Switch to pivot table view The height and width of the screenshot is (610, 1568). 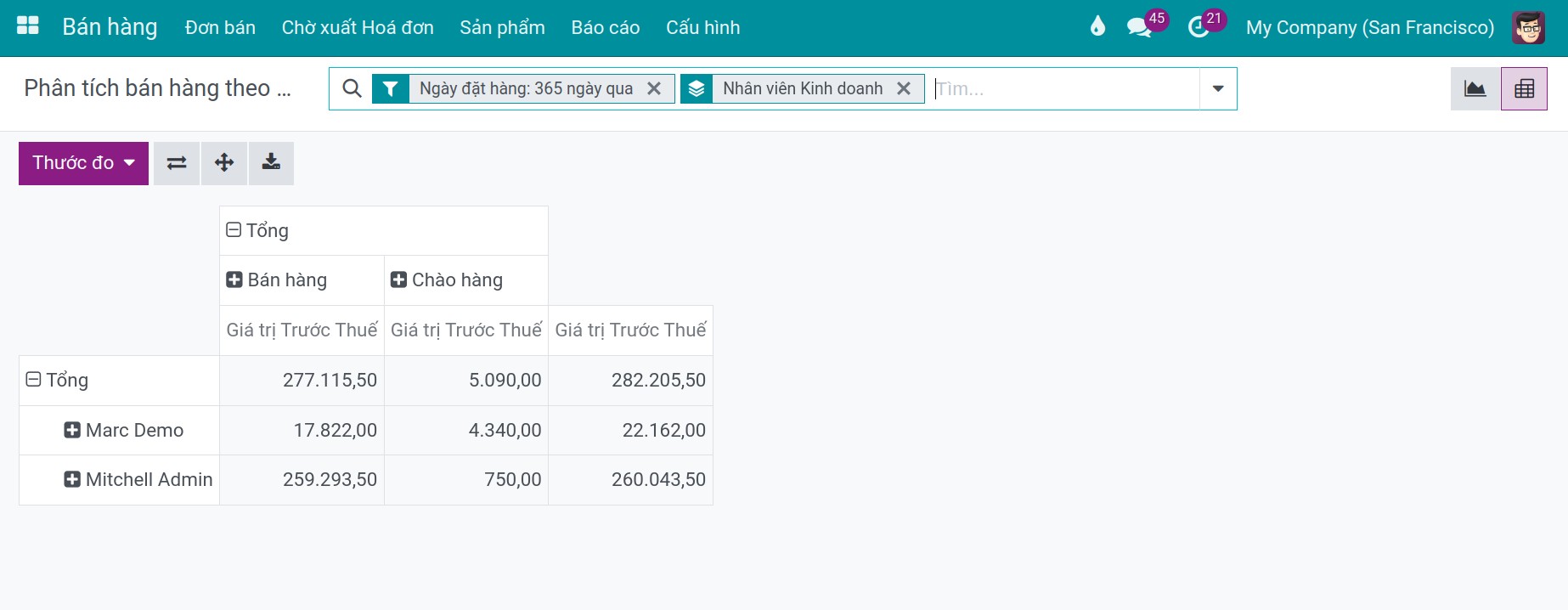coord(1524,88)
